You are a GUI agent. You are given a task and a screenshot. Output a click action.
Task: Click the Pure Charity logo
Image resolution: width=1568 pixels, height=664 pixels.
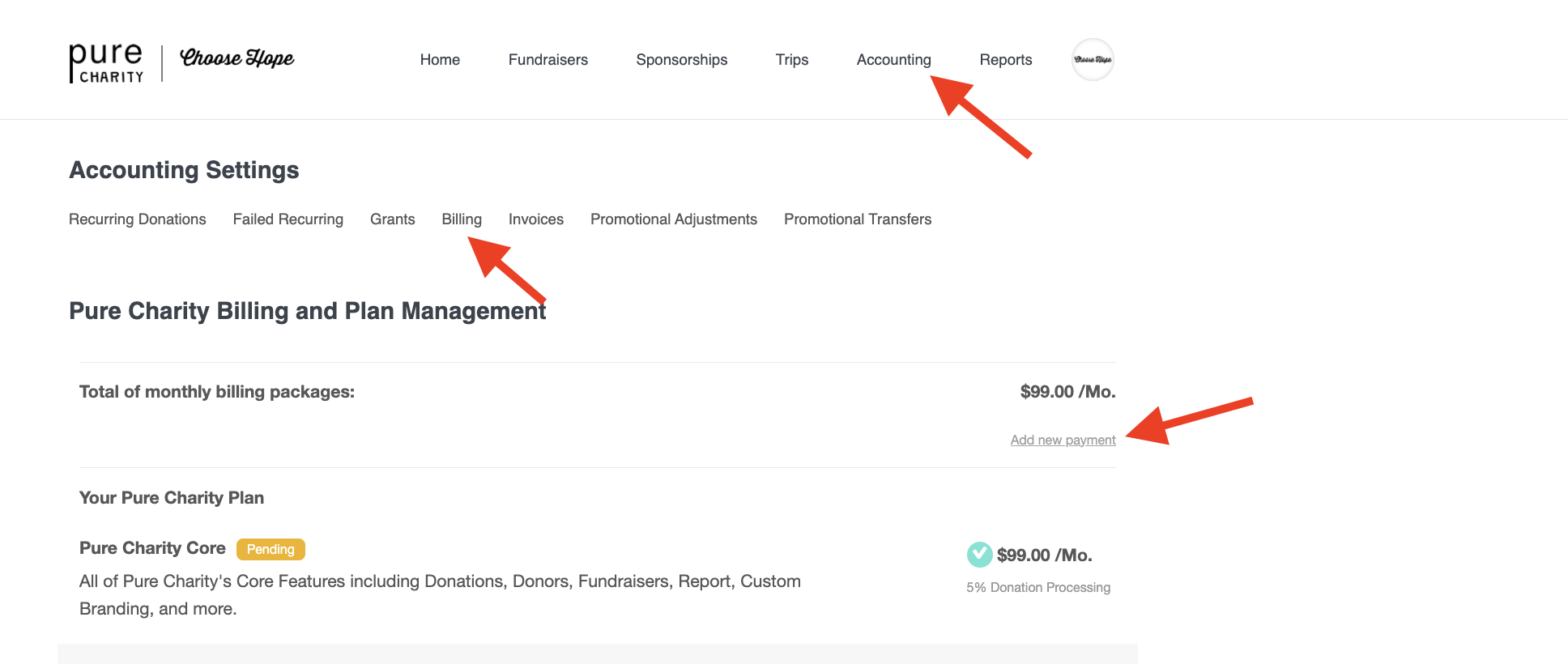(x=106, y=63)
